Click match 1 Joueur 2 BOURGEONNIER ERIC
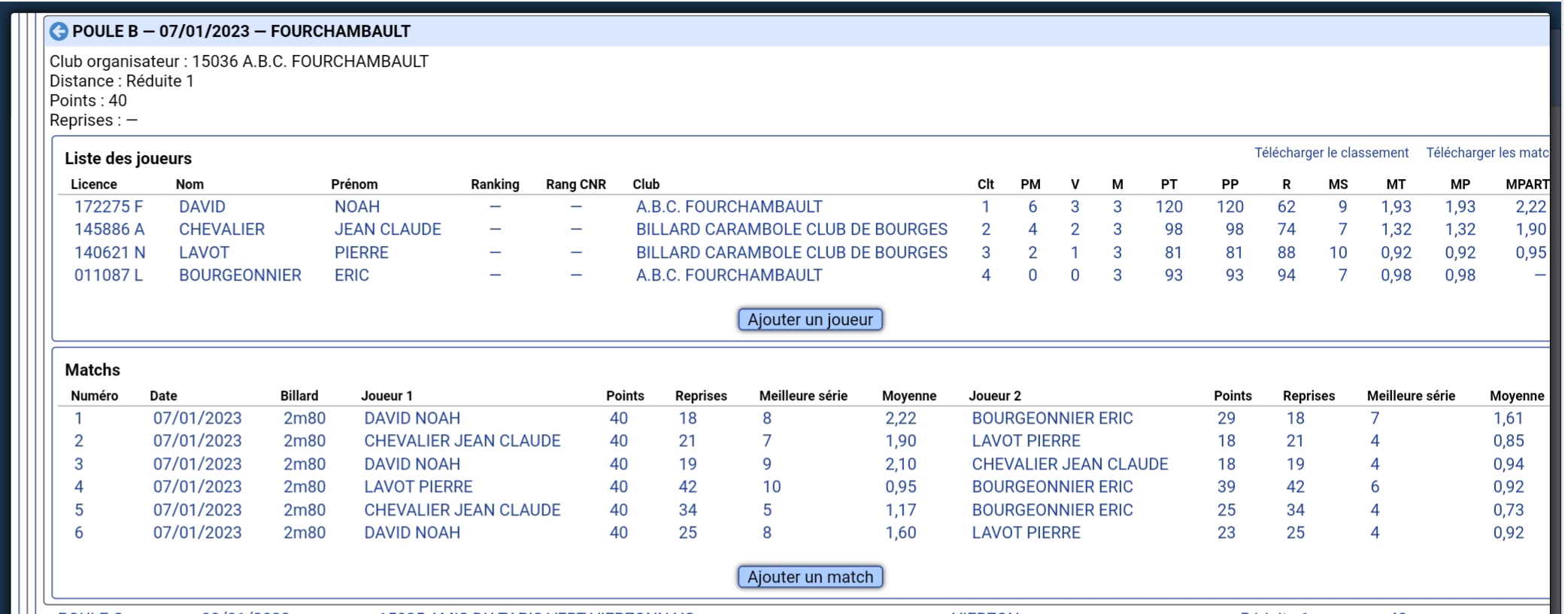This screenshot has width=1568, height=614. point(1052,418)
